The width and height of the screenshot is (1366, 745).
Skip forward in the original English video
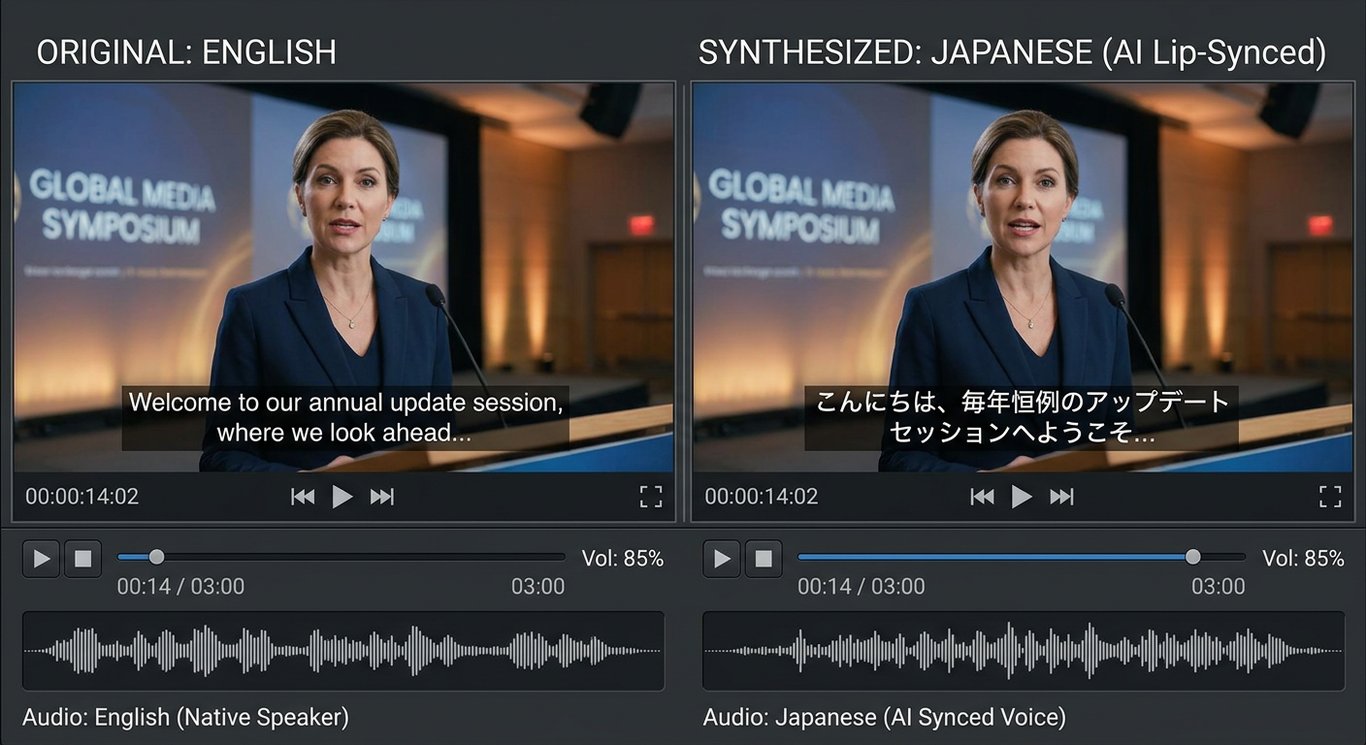[382, 496]
